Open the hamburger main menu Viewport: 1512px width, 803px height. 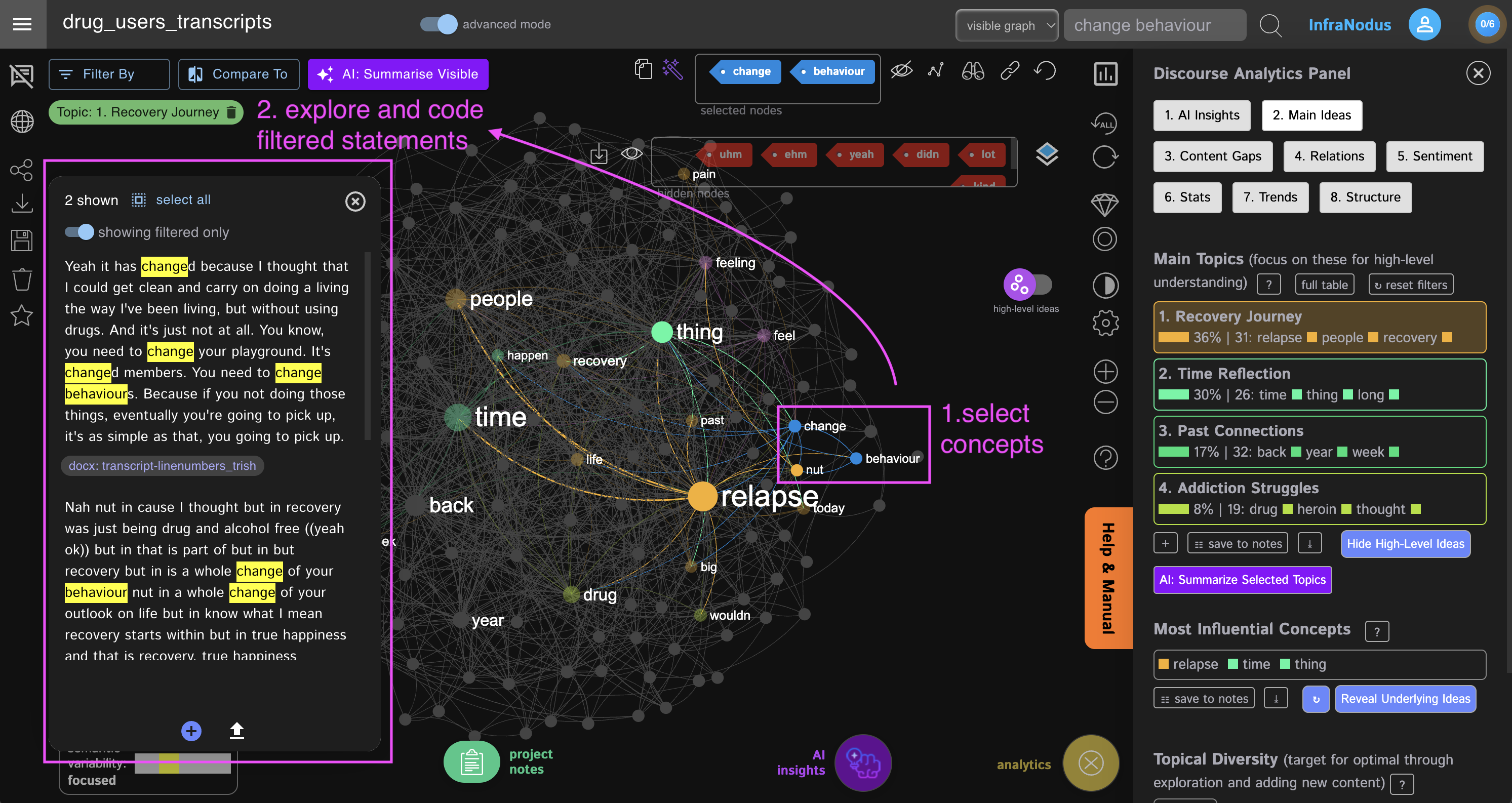click(22, 24)
